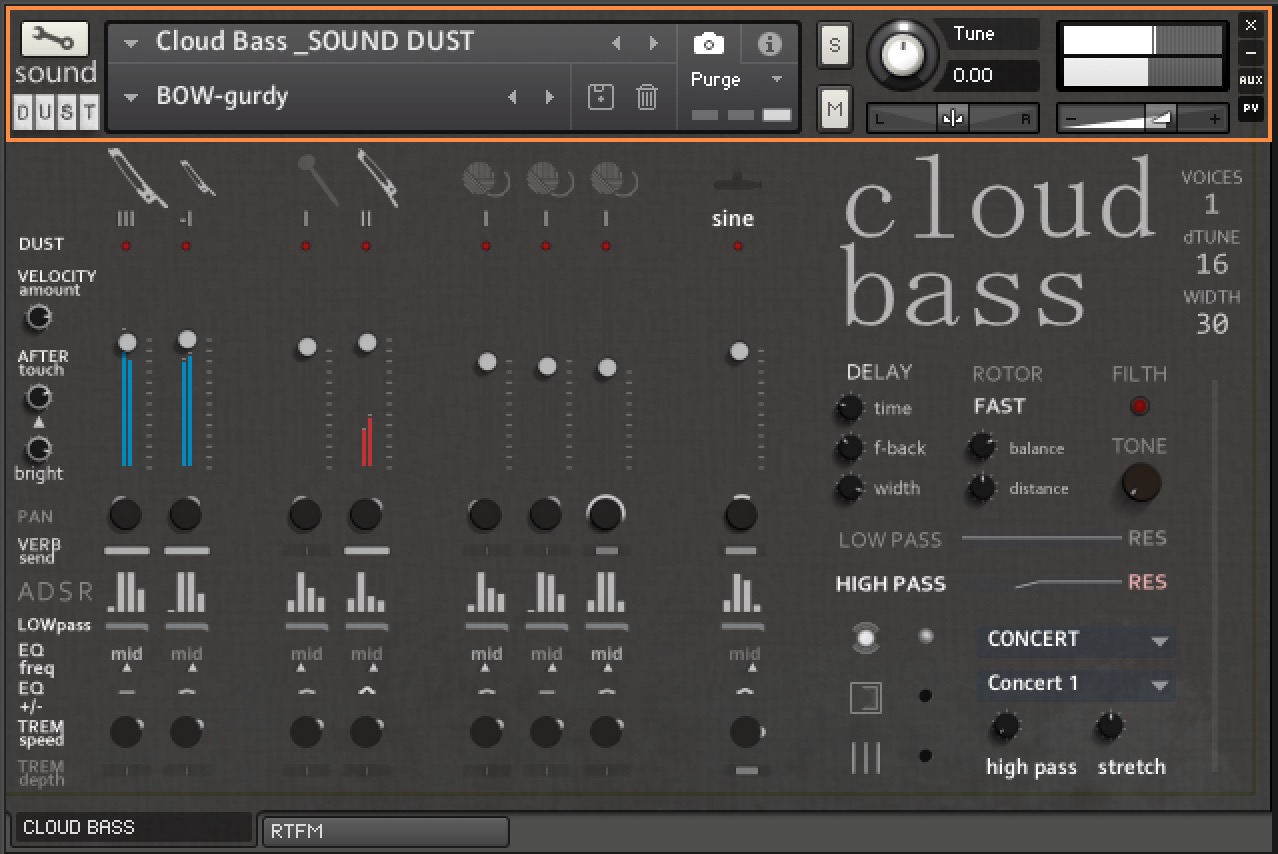Solo the instrument with S button
Viewport: 1278px width, 854px height.
point(835,45)
